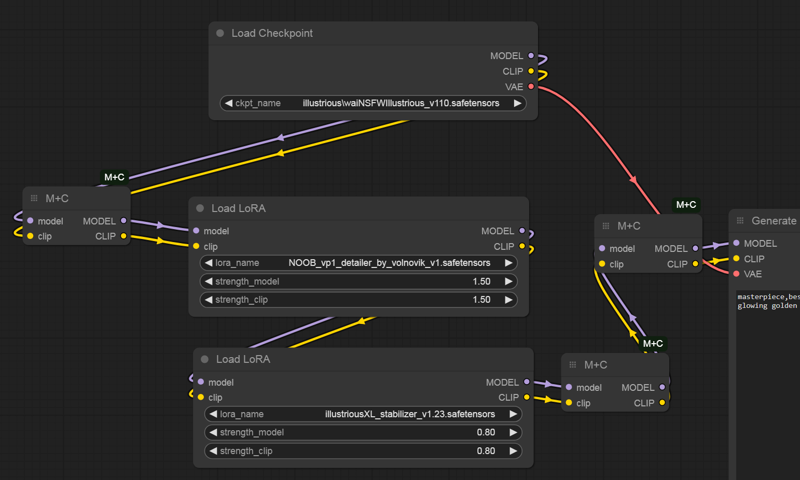Click CLIP input port on Generate node
The width and height of the screenshot is (800, 480).
click(x=736, y=259)
